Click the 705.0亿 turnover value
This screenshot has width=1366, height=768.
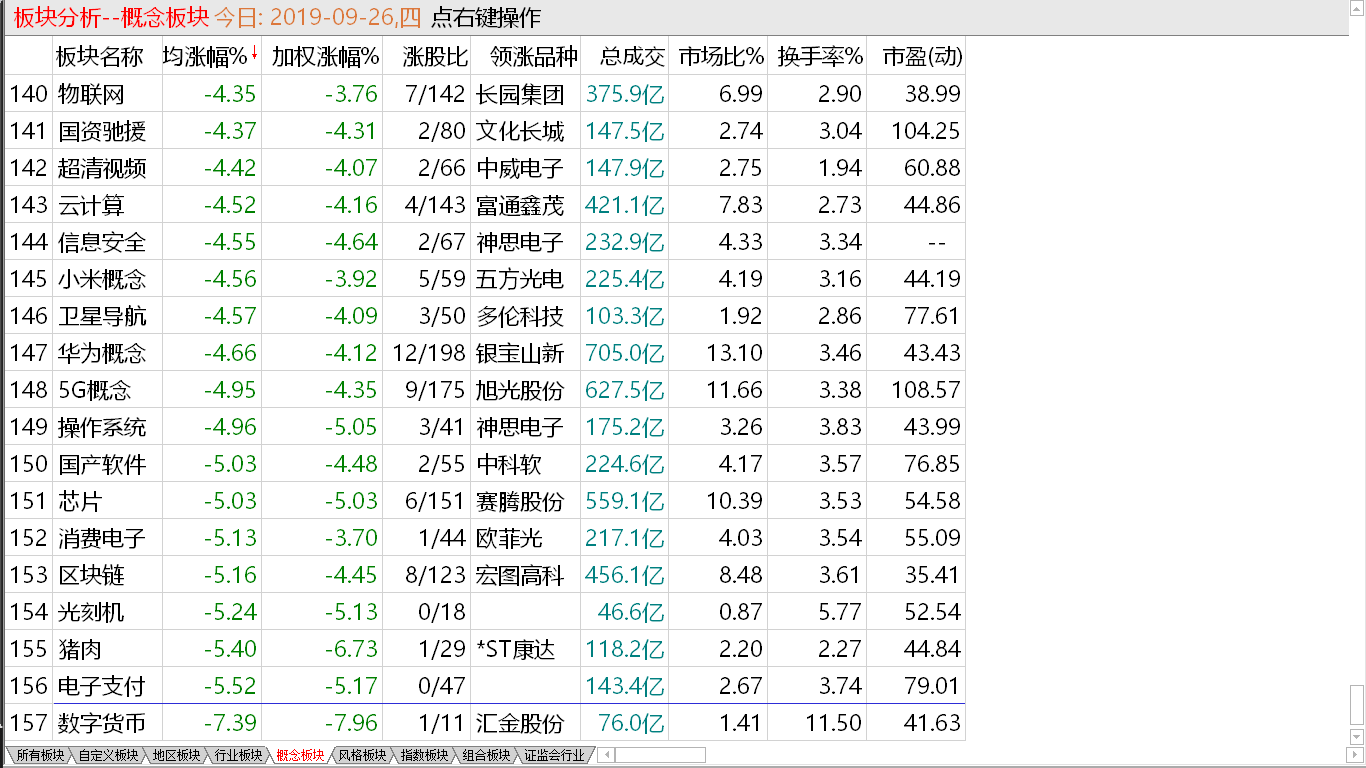click(x=625, y=353)
